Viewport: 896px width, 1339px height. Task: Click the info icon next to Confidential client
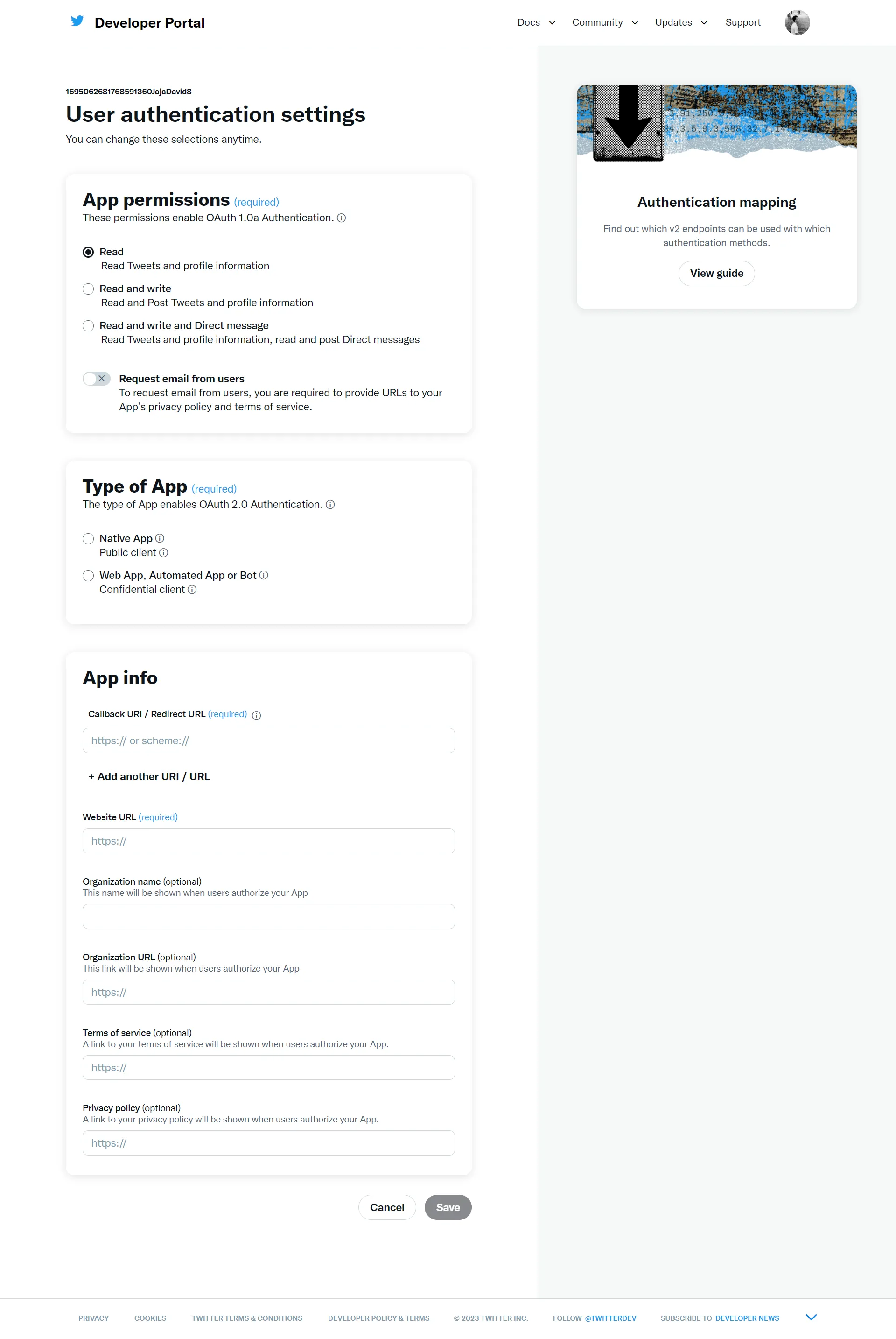pyautogui.click(x=193, y=590)
